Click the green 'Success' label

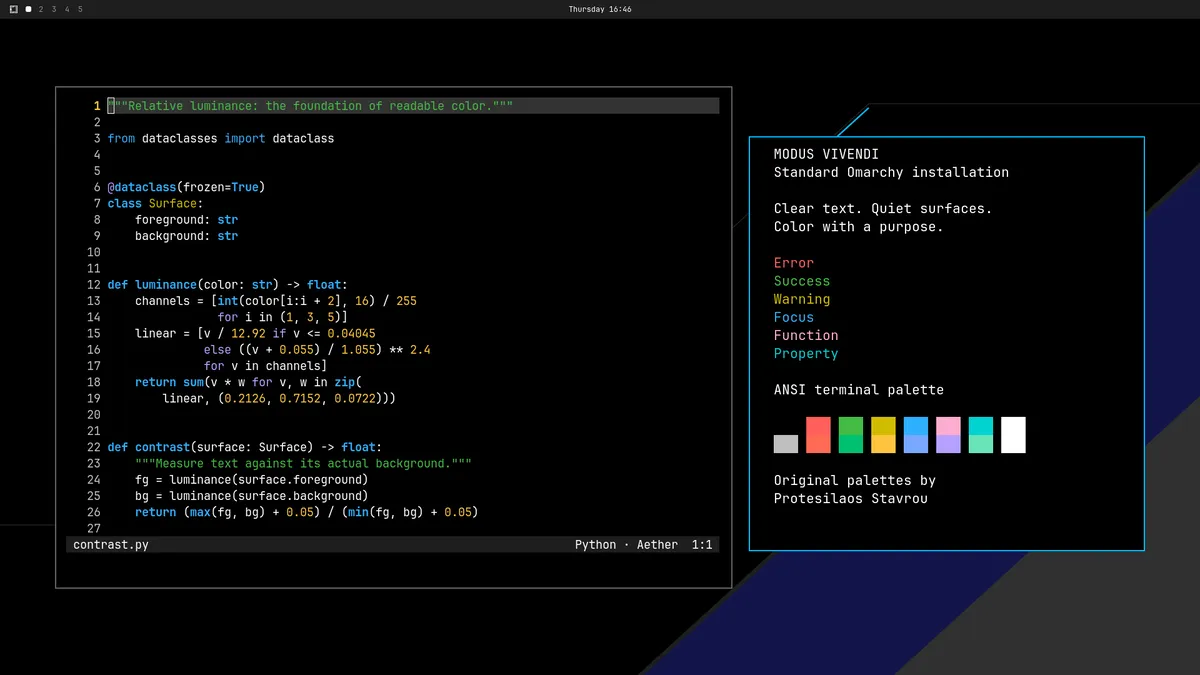tap(802, 281)
